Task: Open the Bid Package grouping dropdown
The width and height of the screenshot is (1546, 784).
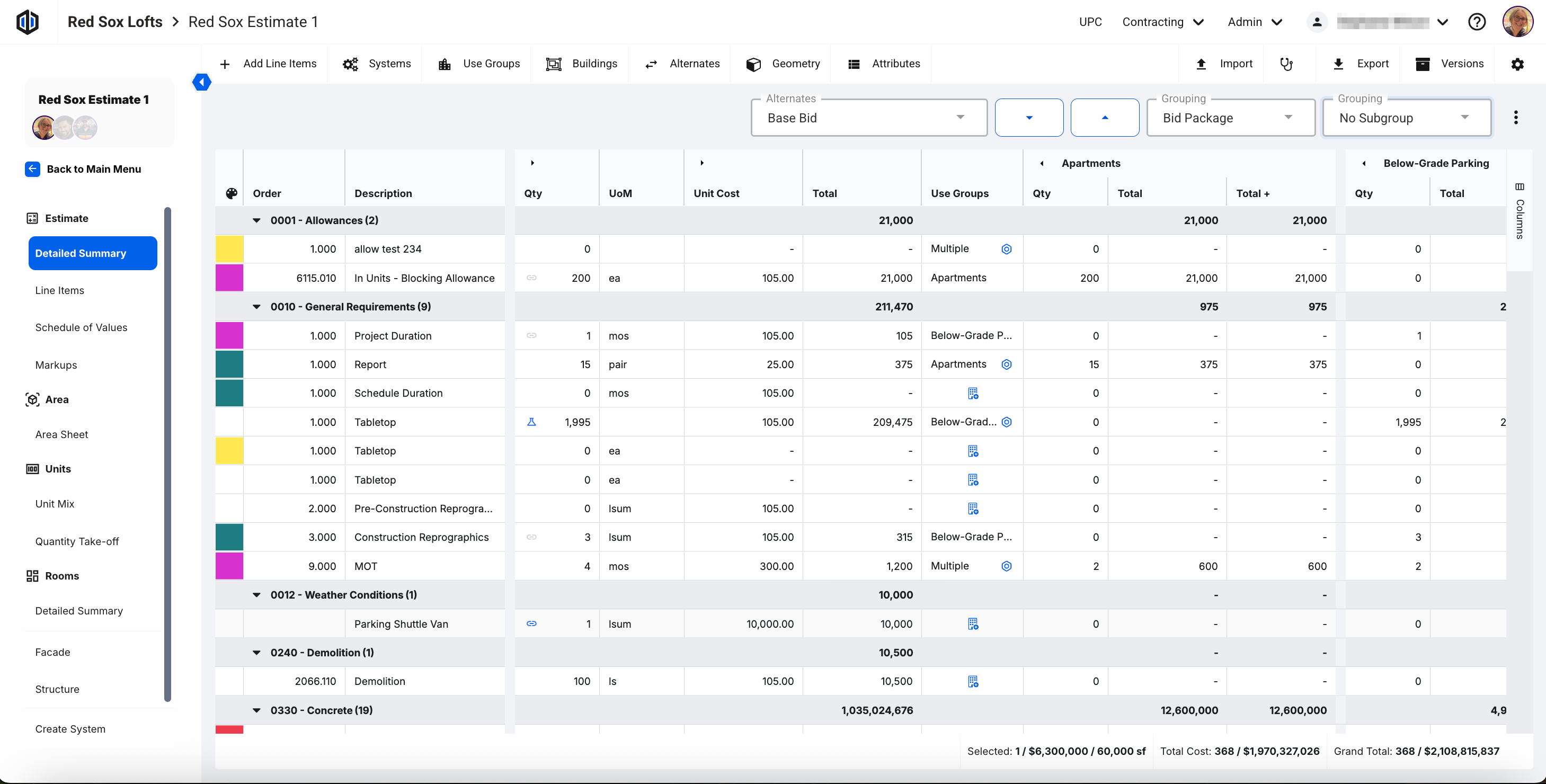Action: (1230, 118)
